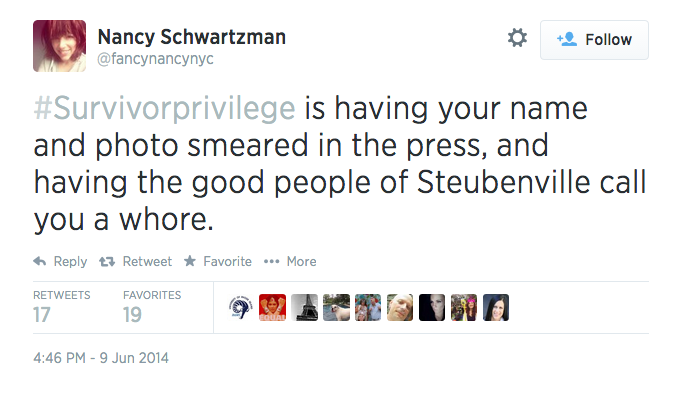Open the Eiffel Tower avatar
This screenshot has width=679, height=393.
coord(304,308)
